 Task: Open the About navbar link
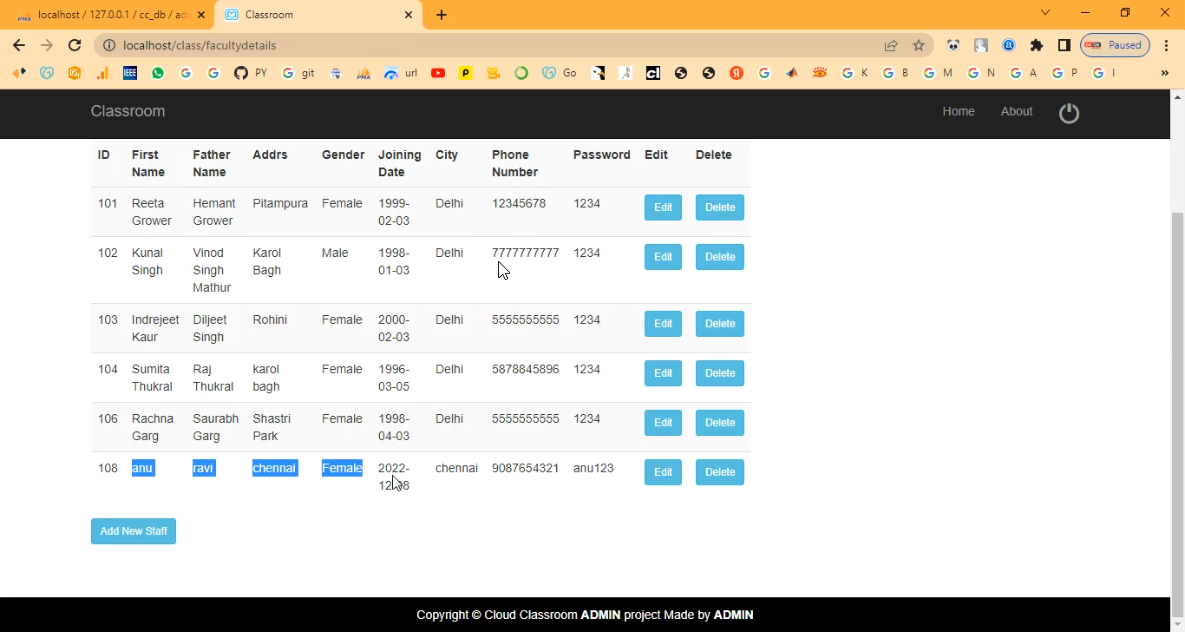pos(1016,111)
